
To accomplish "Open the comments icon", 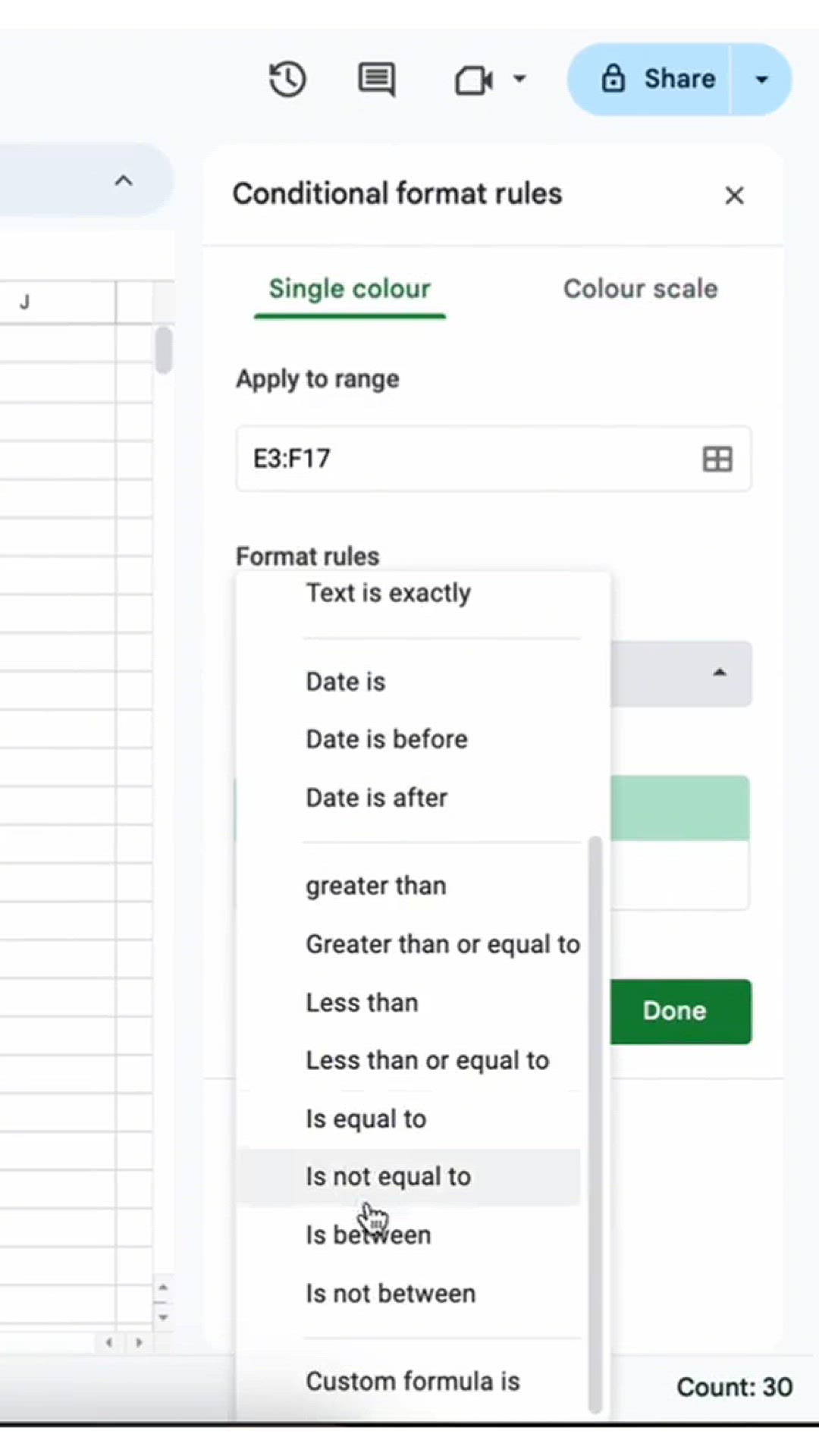I will pos(376,79).
